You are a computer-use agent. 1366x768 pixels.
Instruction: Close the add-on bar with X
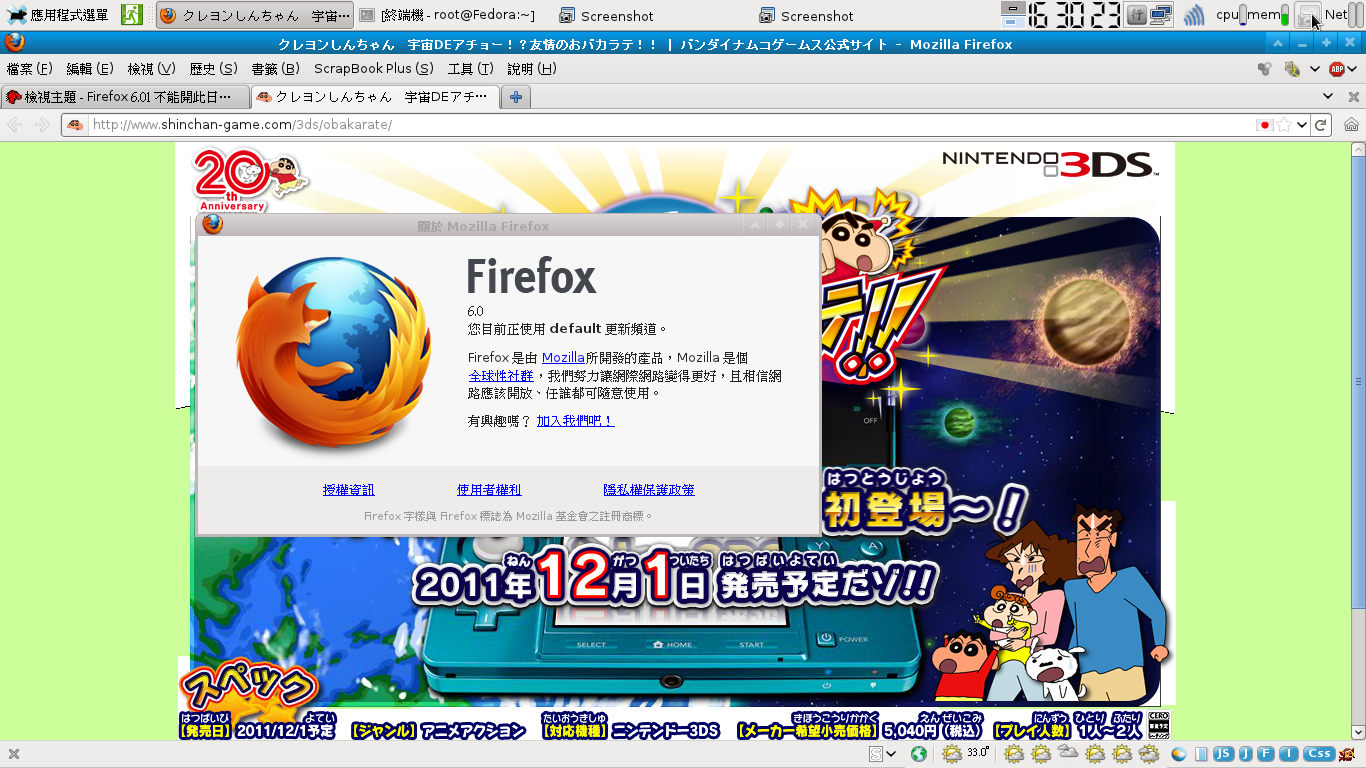tap(14, 754)
